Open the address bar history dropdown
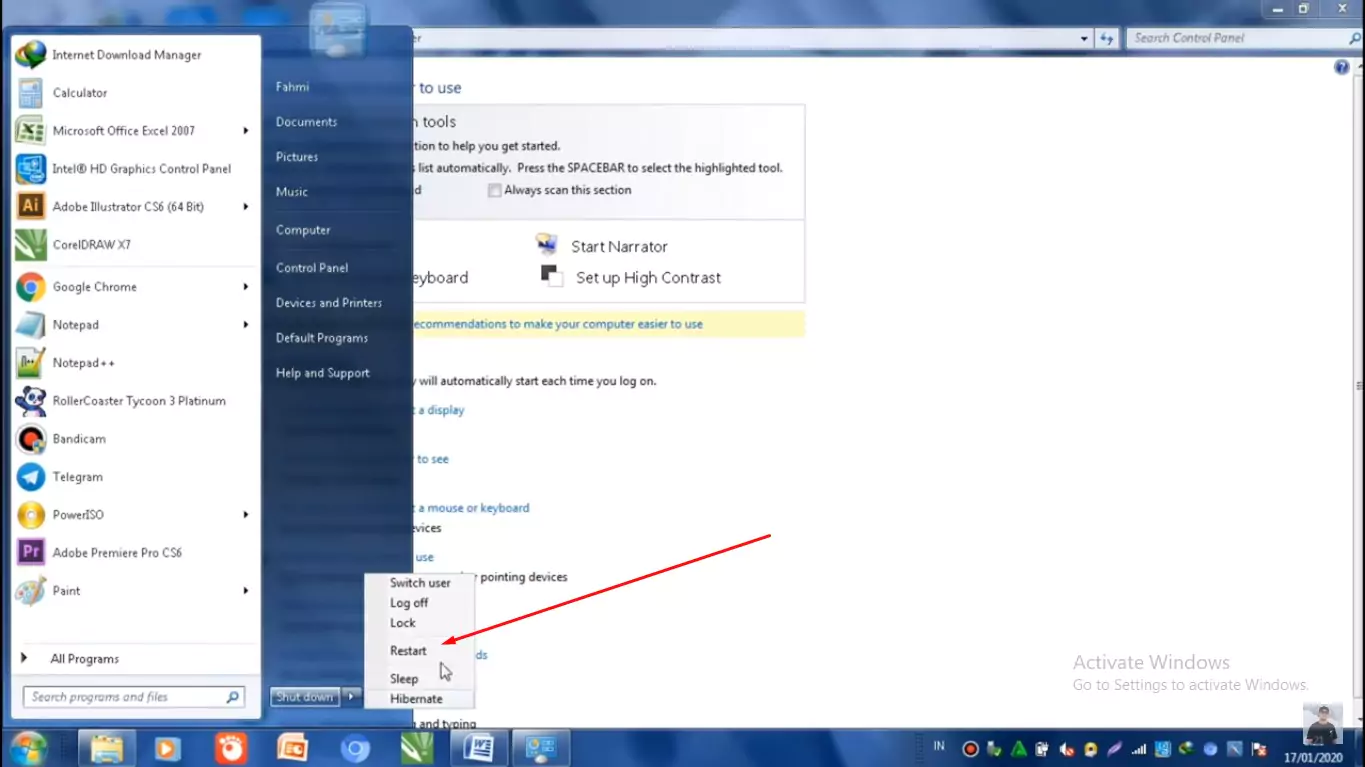Viewport: 1365px width, 767px height. (x=1085, y=38)
